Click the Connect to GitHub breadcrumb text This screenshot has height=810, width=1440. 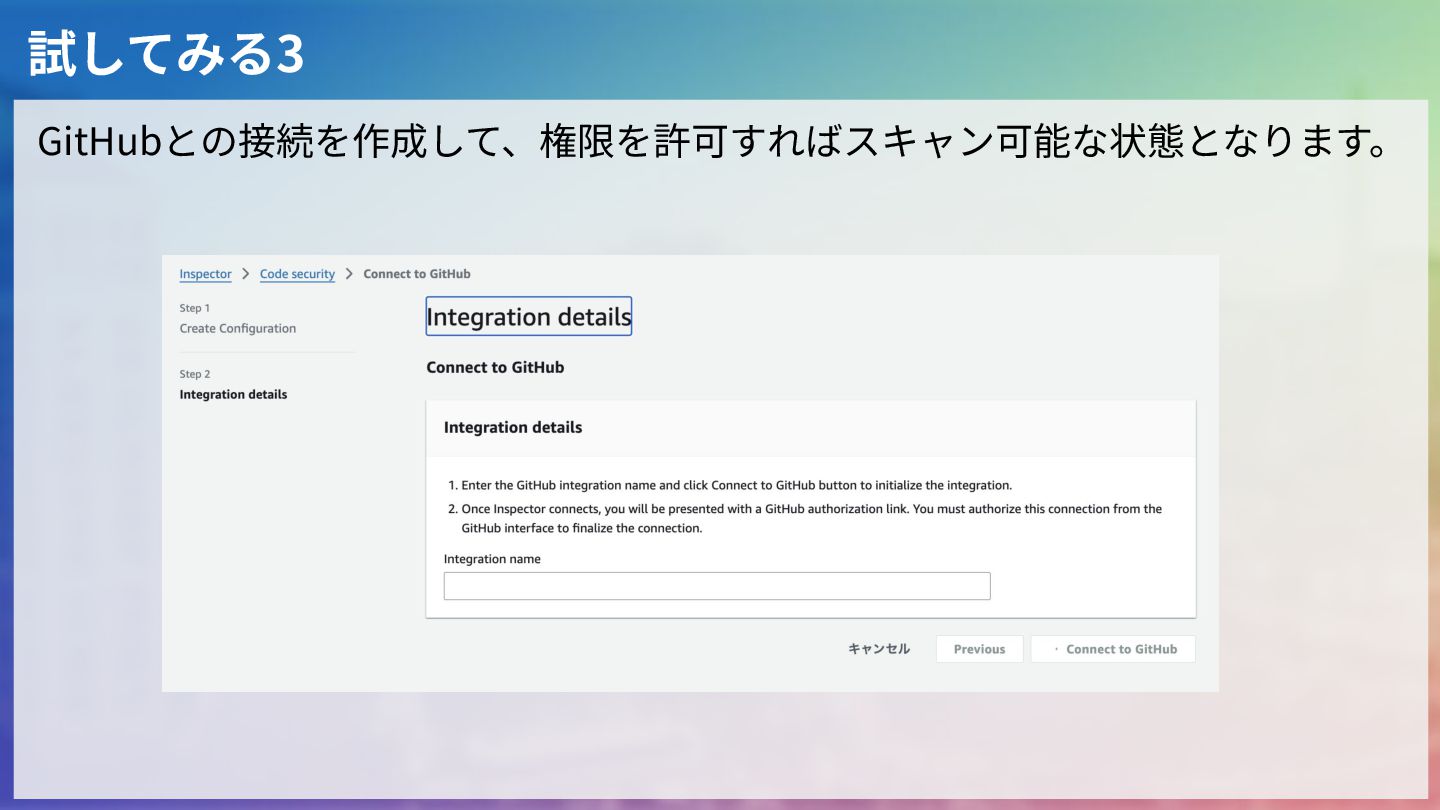click(417, 274)
